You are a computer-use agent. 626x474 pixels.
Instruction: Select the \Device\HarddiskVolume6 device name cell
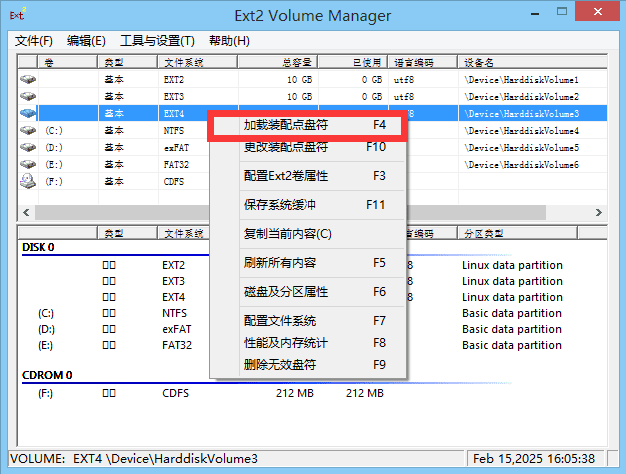click(521, 165)
